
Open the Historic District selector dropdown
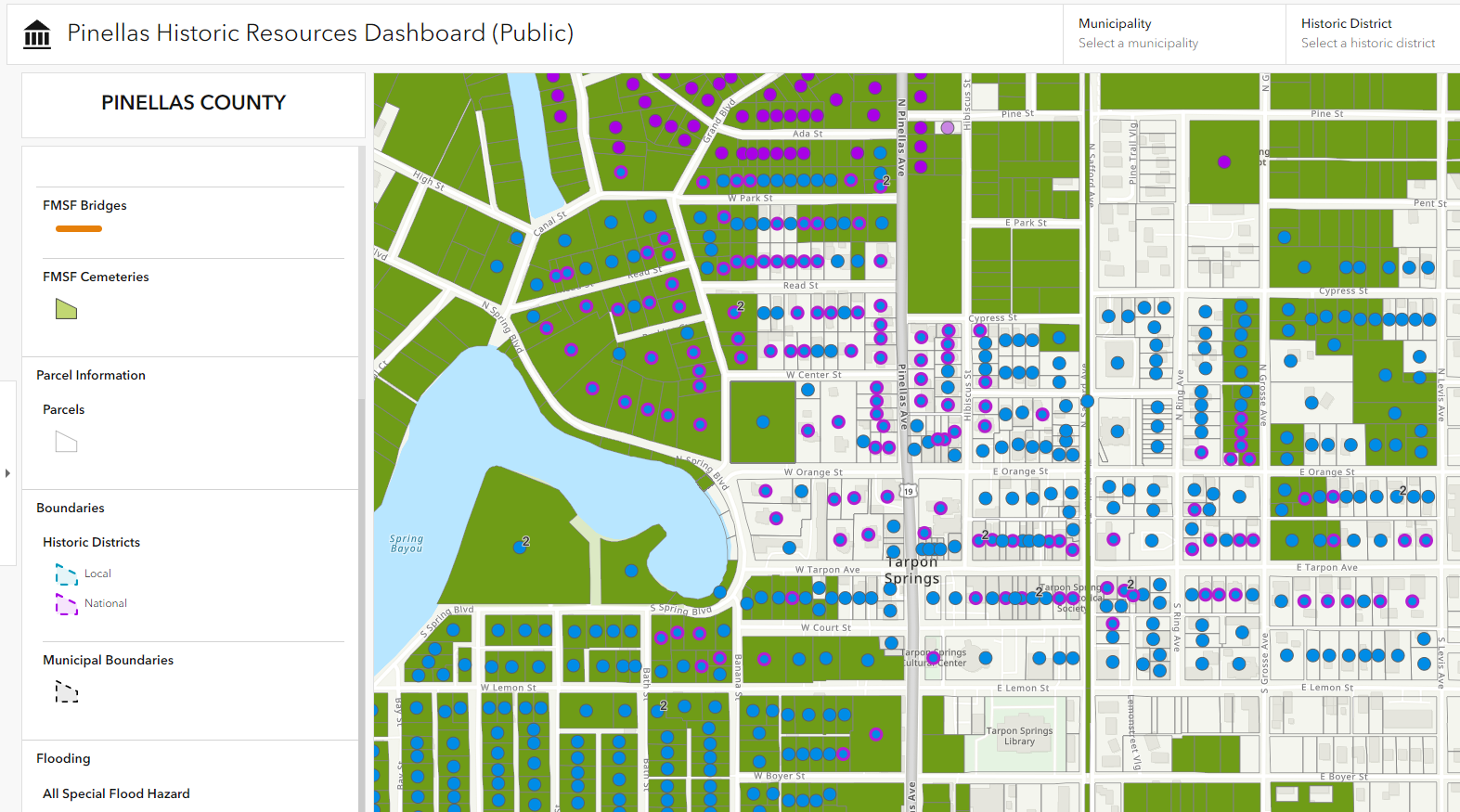[x=1368, y=33]
